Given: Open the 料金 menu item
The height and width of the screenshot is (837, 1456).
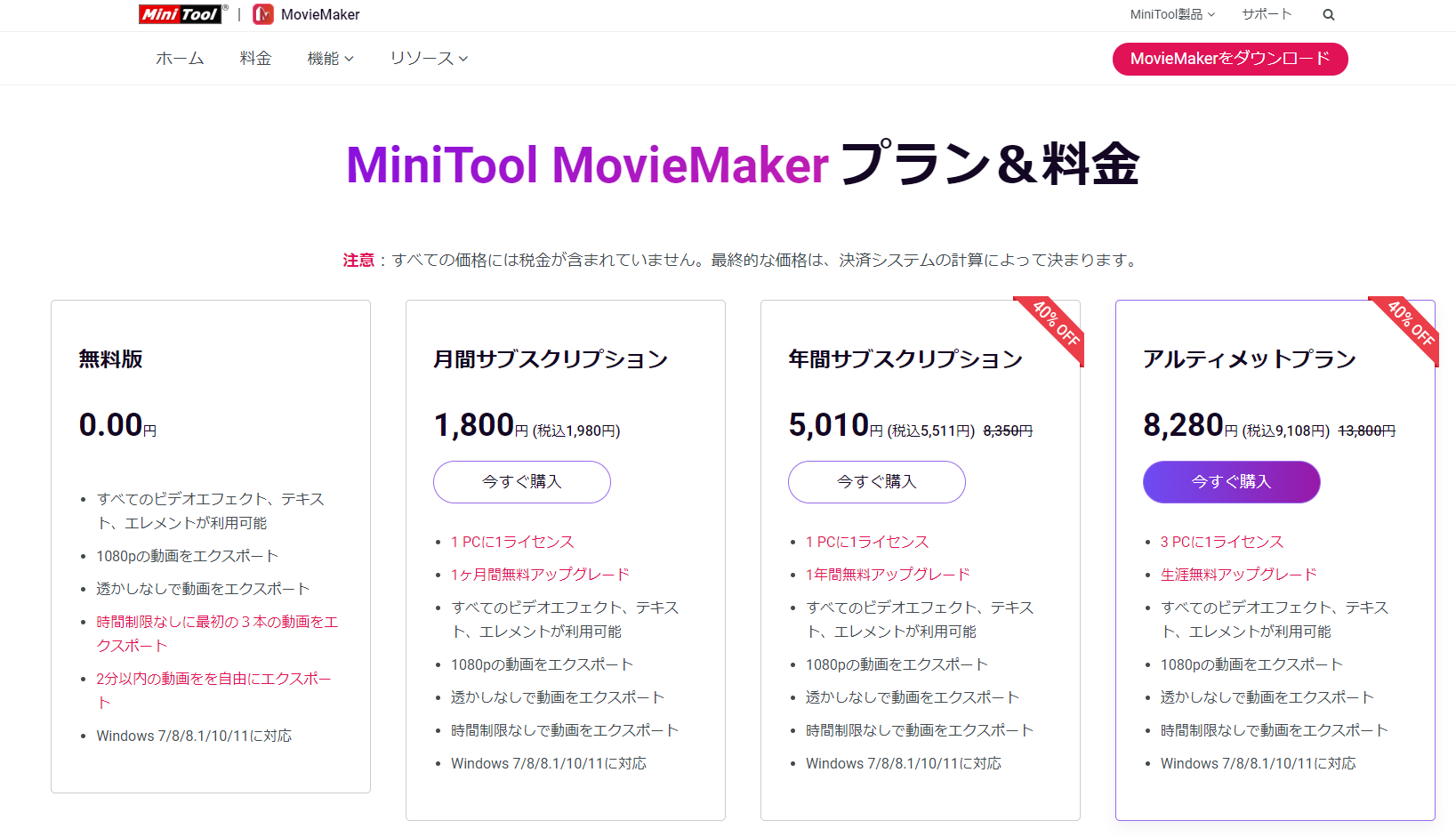Looking at the screenshot, I should (255, 59).
